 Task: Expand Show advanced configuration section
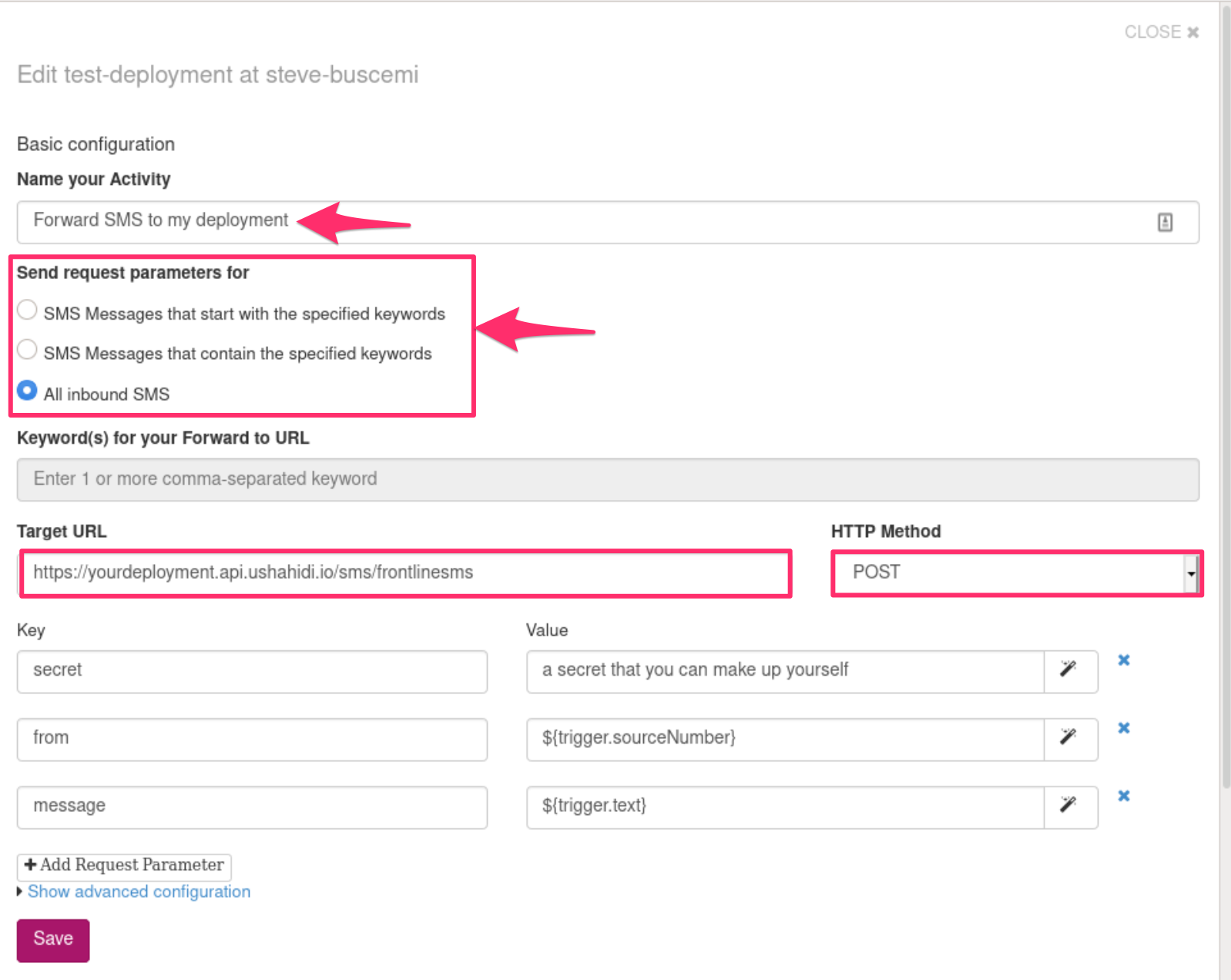139,891
